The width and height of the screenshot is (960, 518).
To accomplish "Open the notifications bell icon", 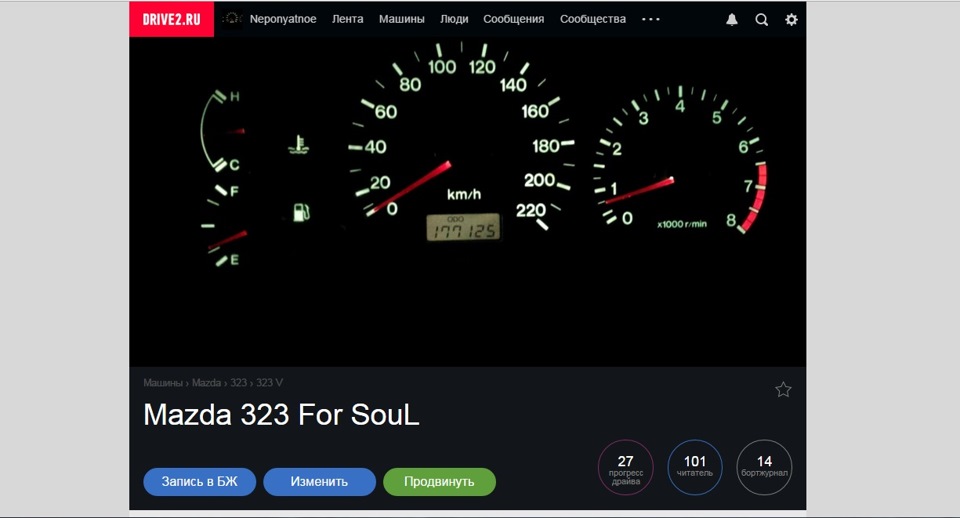I will (x=732, y=20).
